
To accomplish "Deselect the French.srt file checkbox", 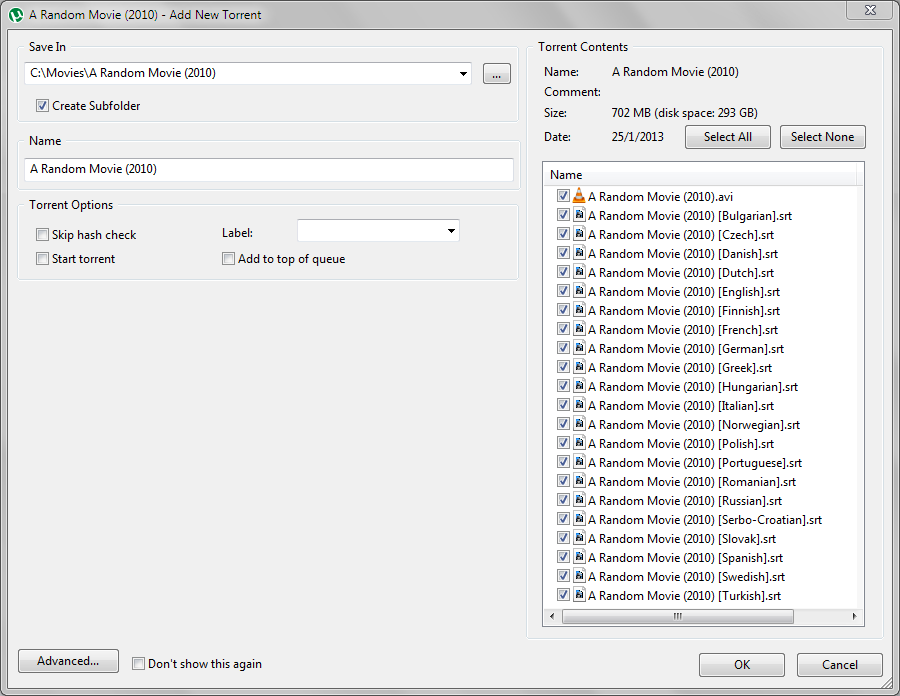I will [x=563, y=330].
